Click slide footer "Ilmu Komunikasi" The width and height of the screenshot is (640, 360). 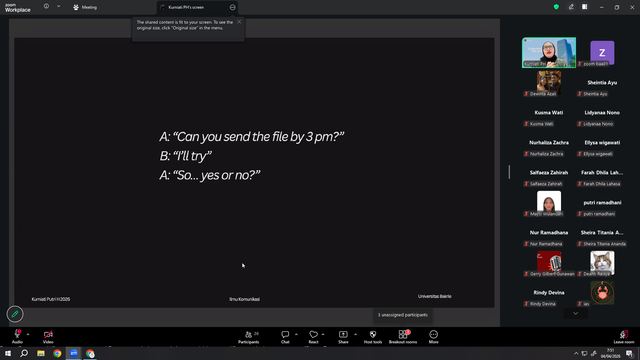pyautogui.click(x=244, y=299)
